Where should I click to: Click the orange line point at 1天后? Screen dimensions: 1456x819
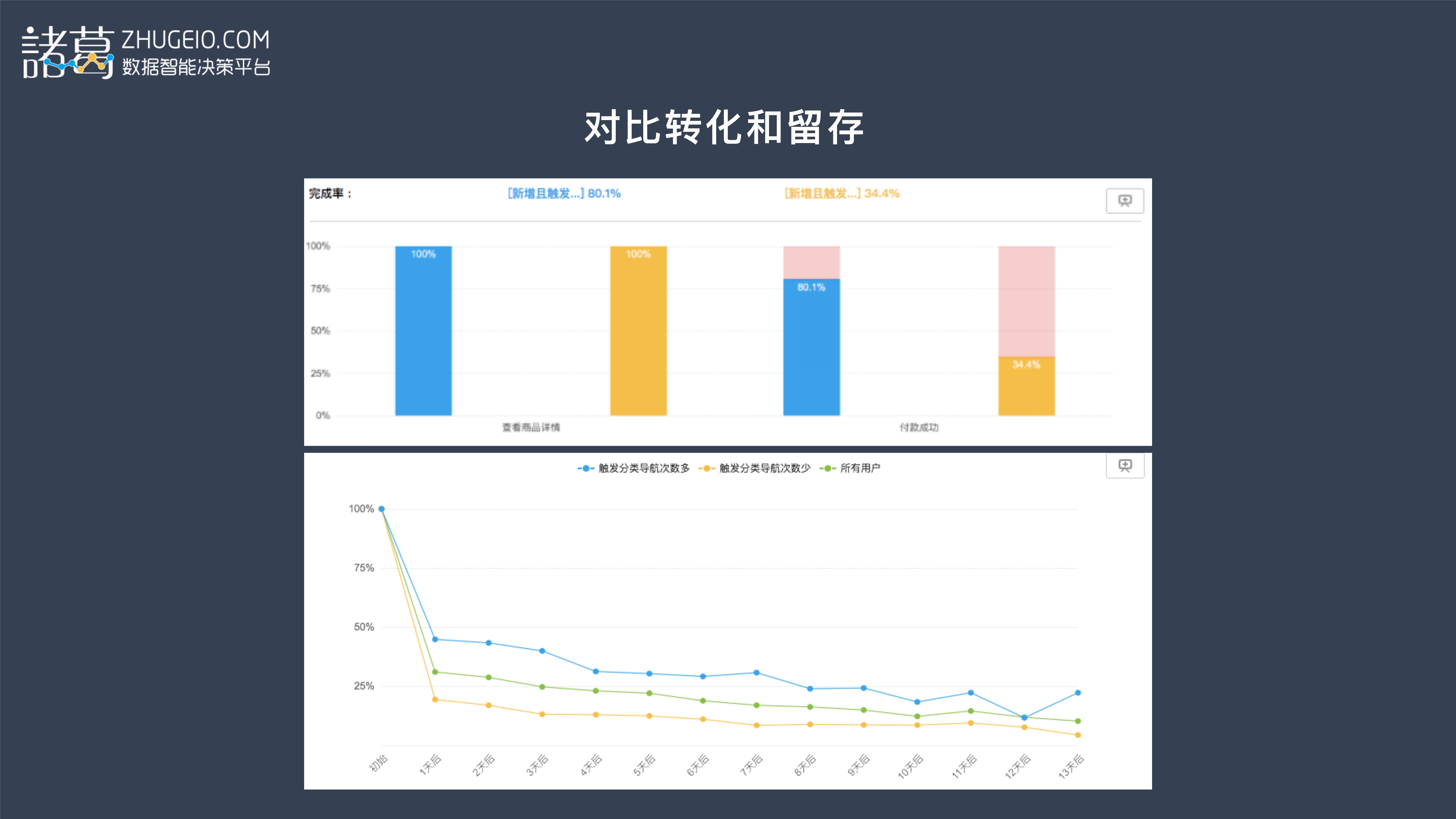click(x=435, y=700)
